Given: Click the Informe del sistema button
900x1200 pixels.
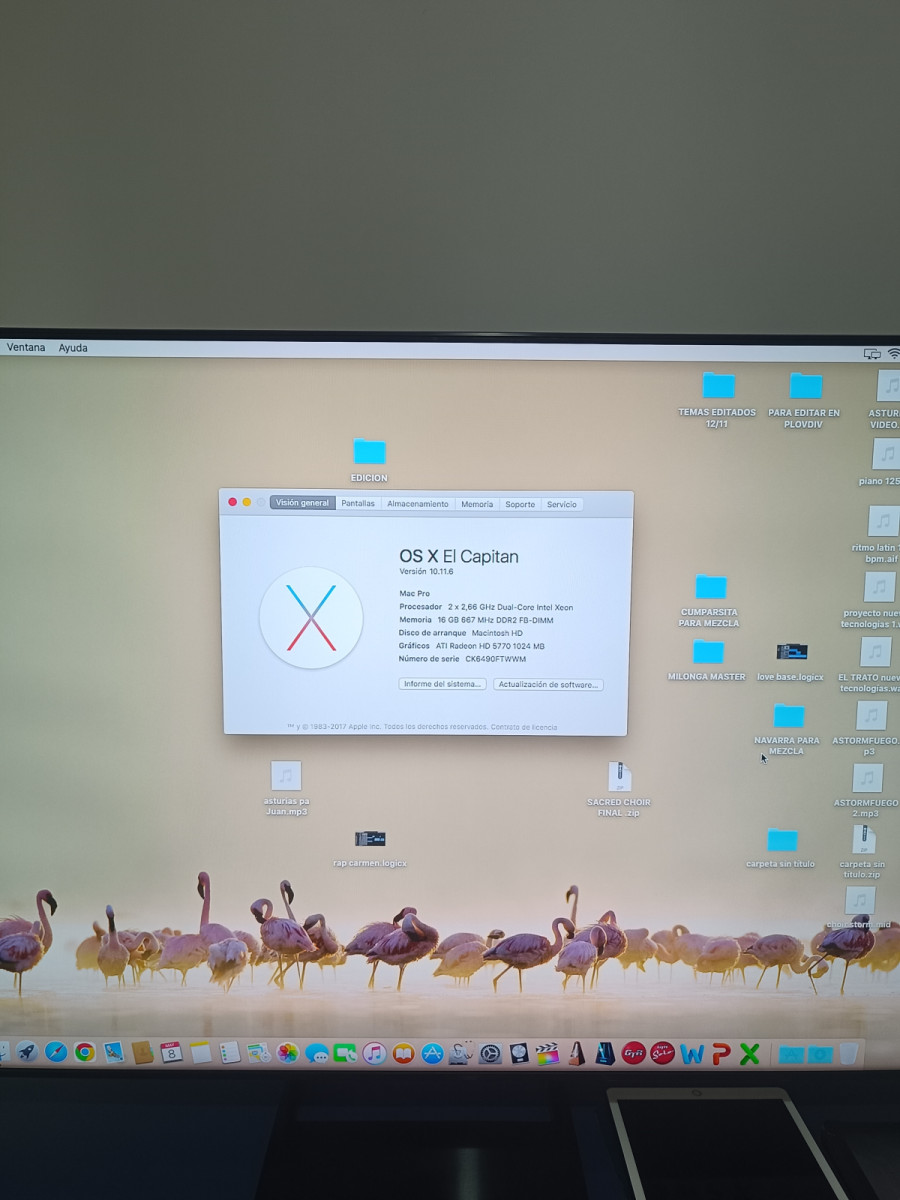Looking at the screenshot, I should click(442, 684).
